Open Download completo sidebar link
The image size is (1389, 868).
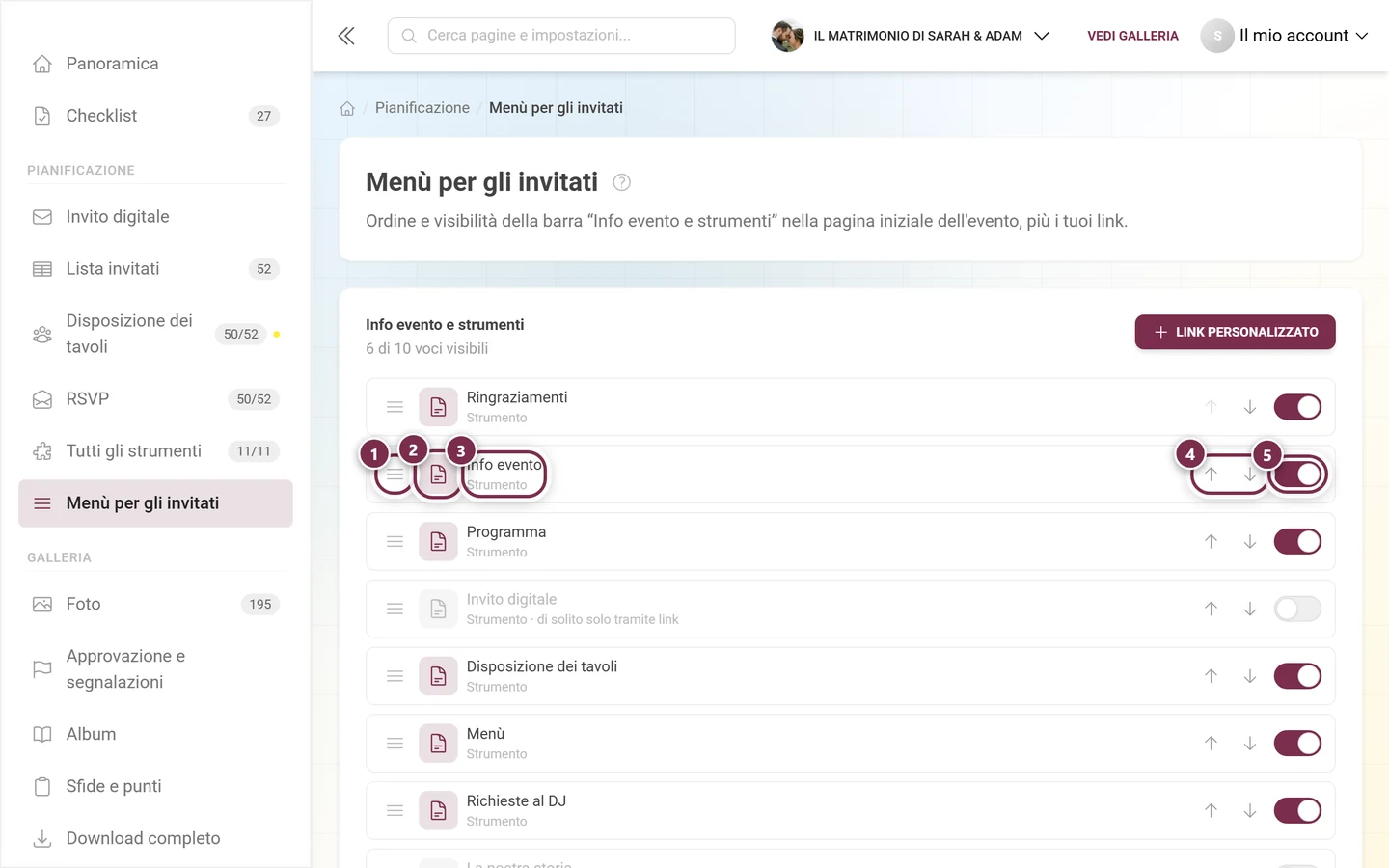click(x=155, y=838)
